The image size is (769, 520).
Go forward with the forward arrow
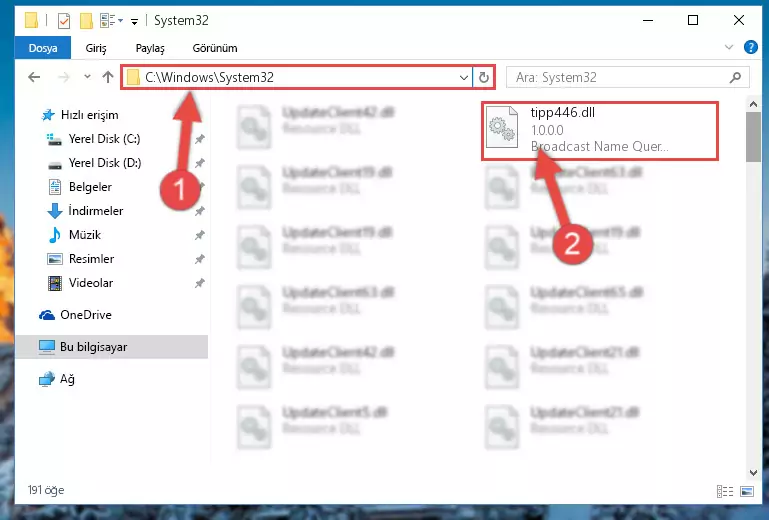click(64, 77)
